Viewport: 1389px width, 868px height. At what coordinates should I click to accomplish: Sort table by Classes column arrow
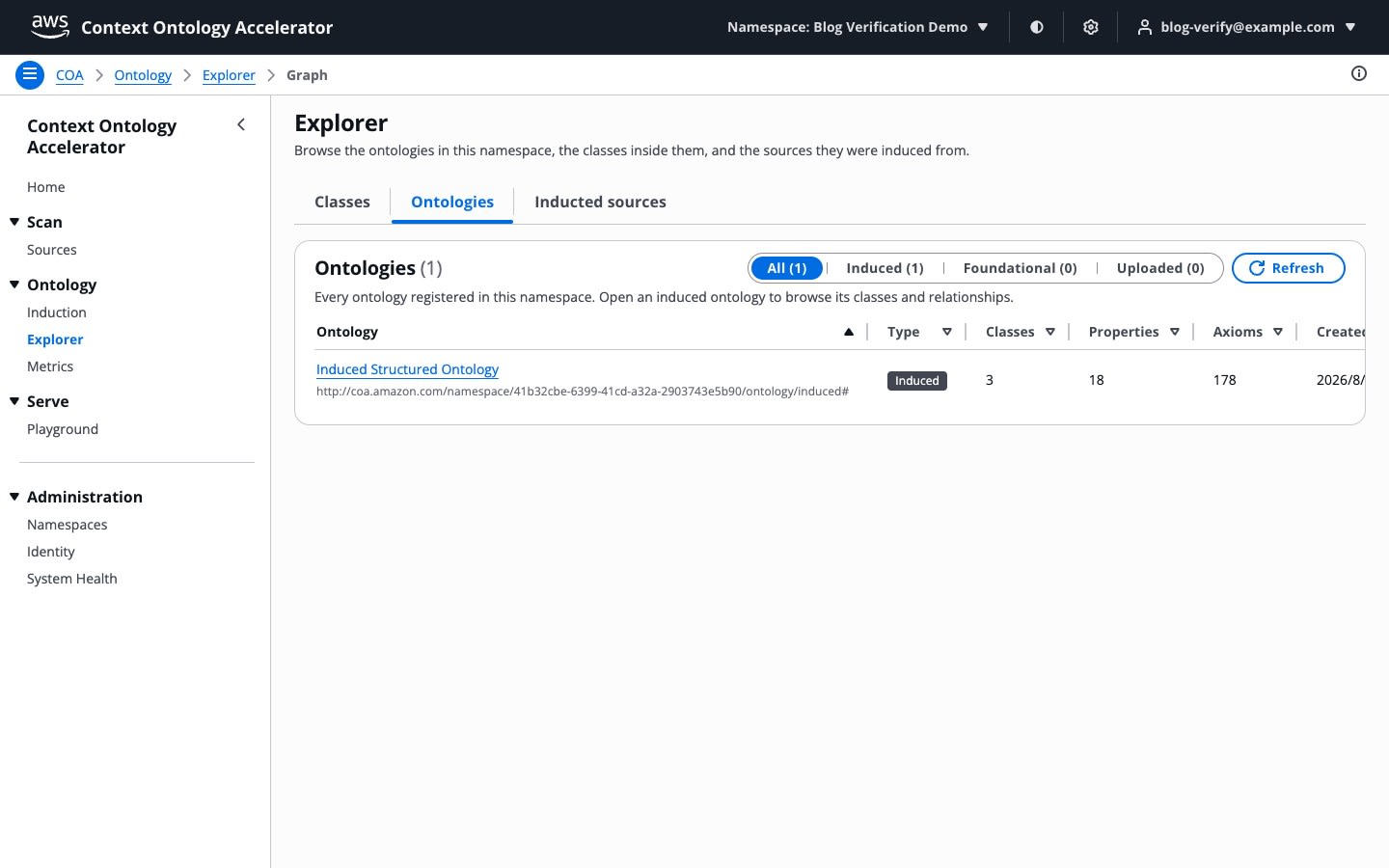[x=1050, y=332]
